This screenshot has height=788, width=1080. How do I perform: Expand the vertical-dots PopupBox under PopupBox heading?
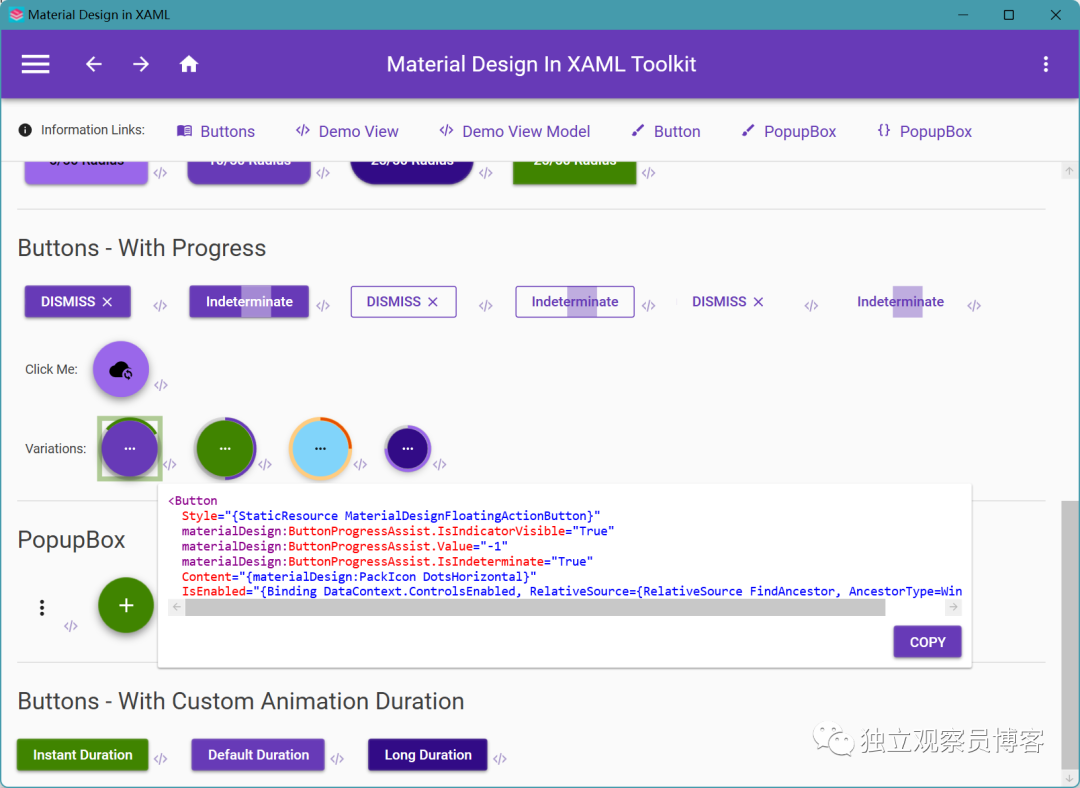coord(42,607)
